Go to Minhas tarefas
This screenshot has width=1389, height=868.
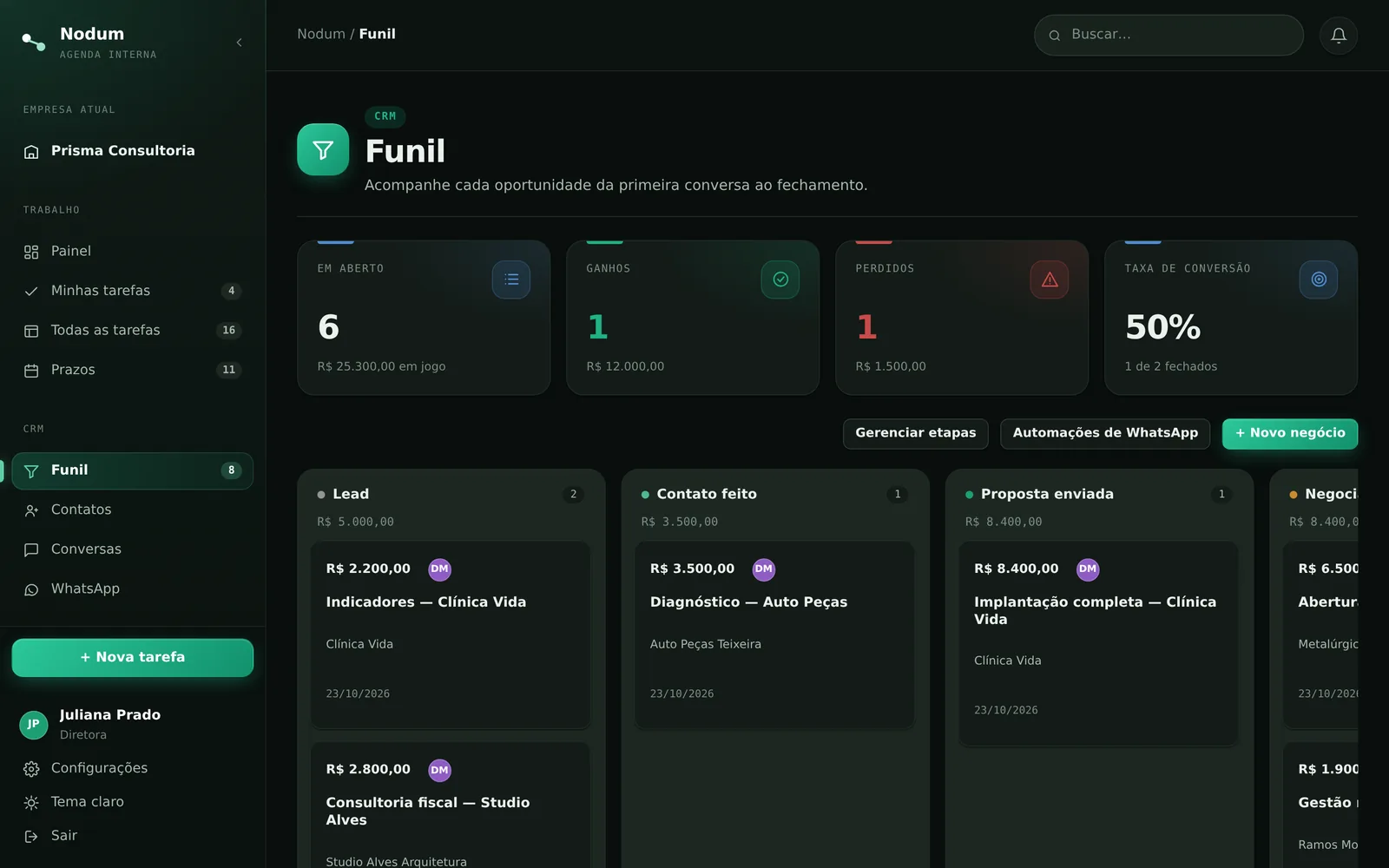pos(133,291)
